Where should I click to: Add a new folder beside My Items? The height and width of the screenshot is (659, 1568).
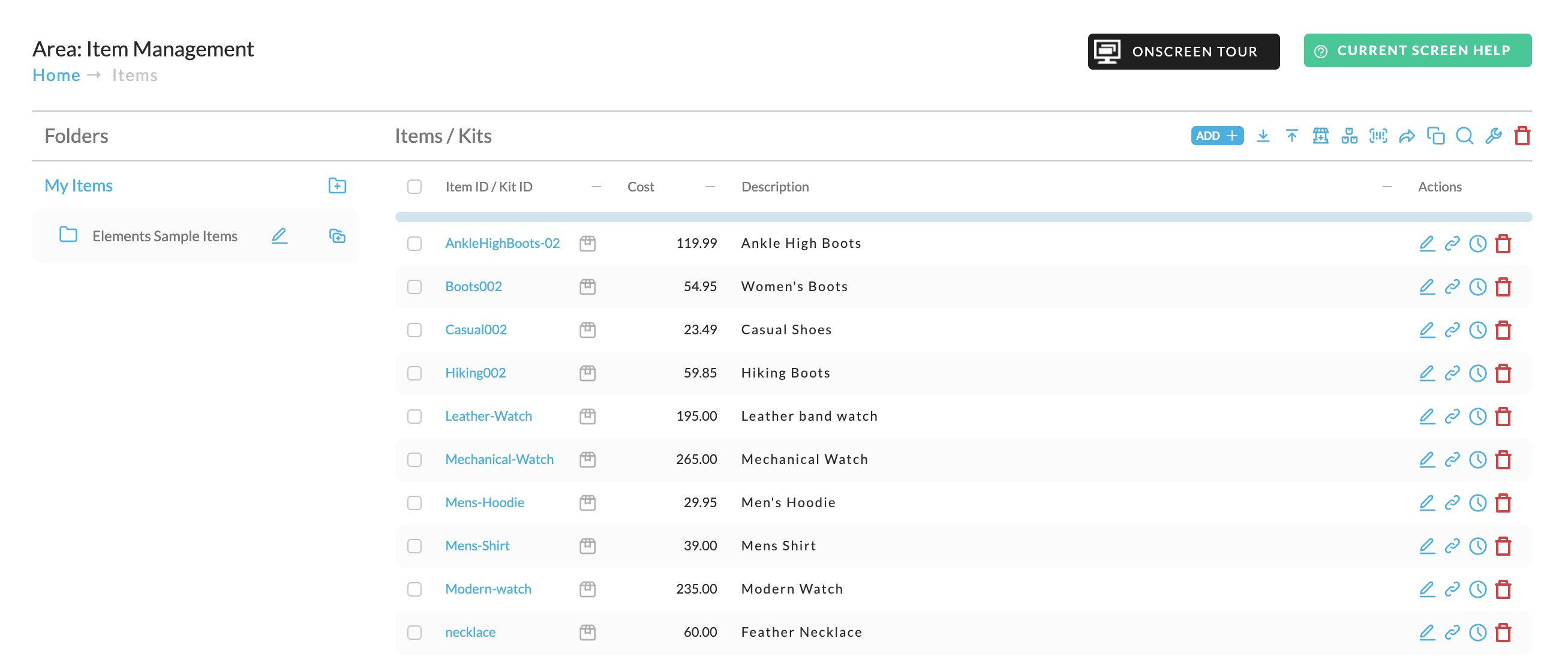click(x=337, y=186)
